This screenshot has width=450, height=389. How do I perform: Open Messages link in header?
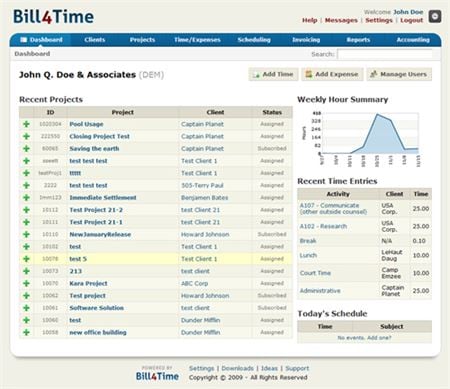341,20
